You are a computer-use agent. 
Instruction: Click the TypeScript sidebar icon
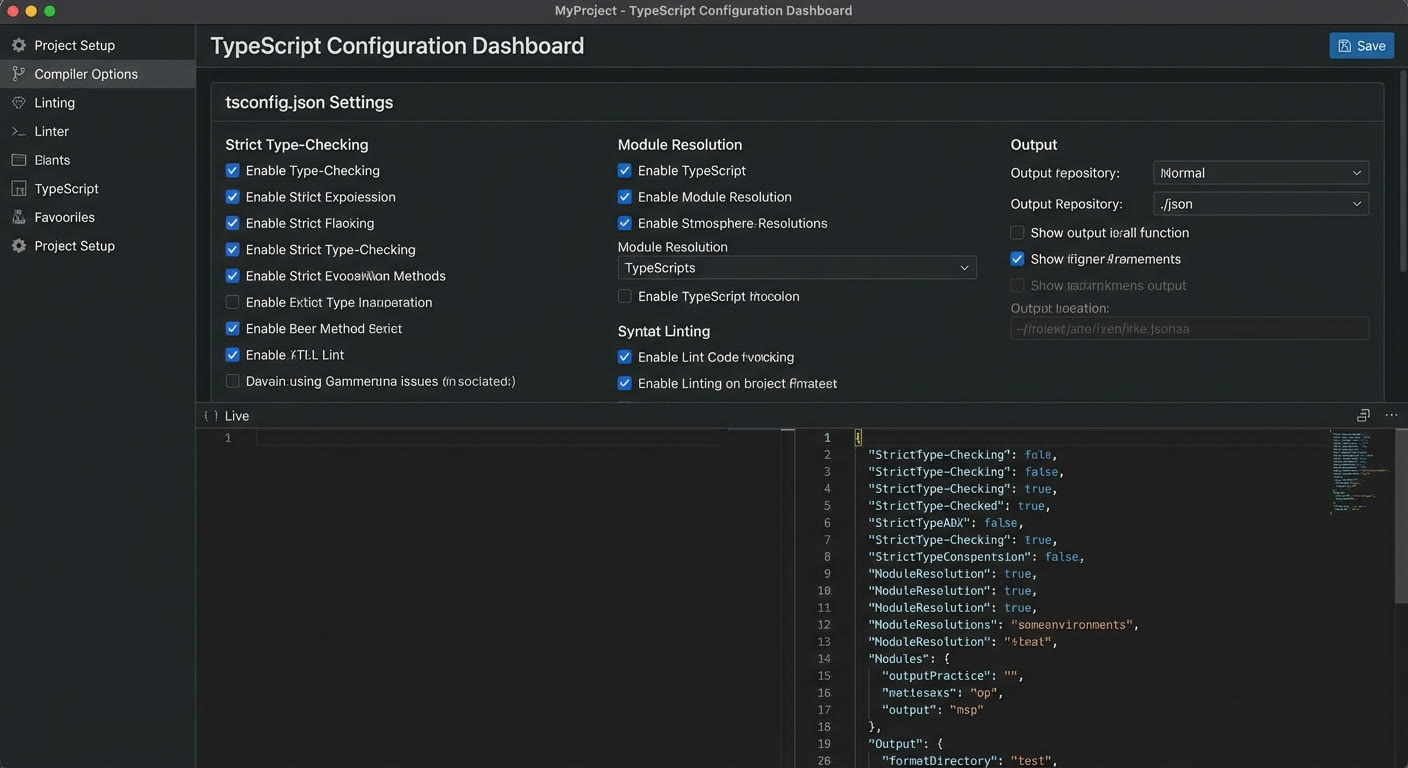point(18,189)
